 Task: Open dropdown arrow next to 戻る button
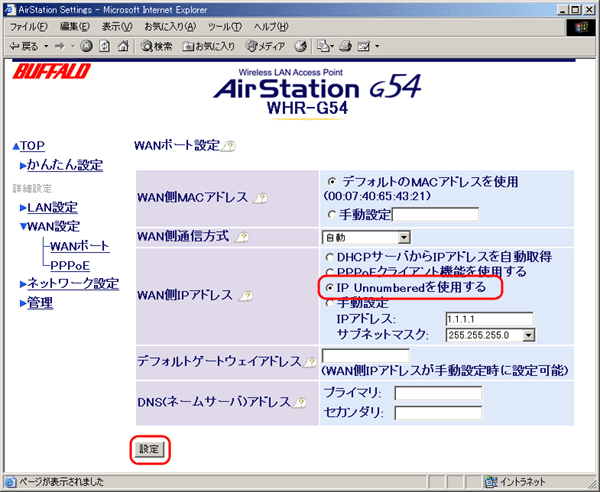coord(46,47)
